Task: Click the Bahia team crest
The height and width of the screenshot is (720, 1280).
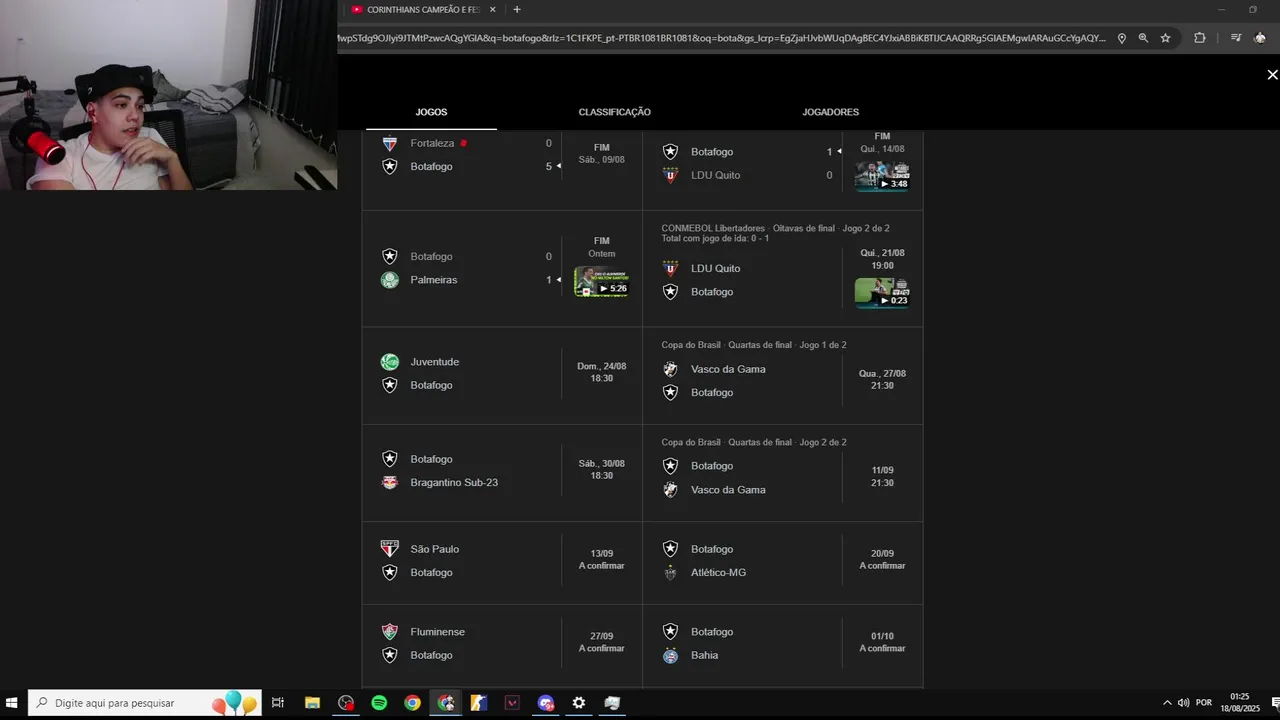Action: 670,656
